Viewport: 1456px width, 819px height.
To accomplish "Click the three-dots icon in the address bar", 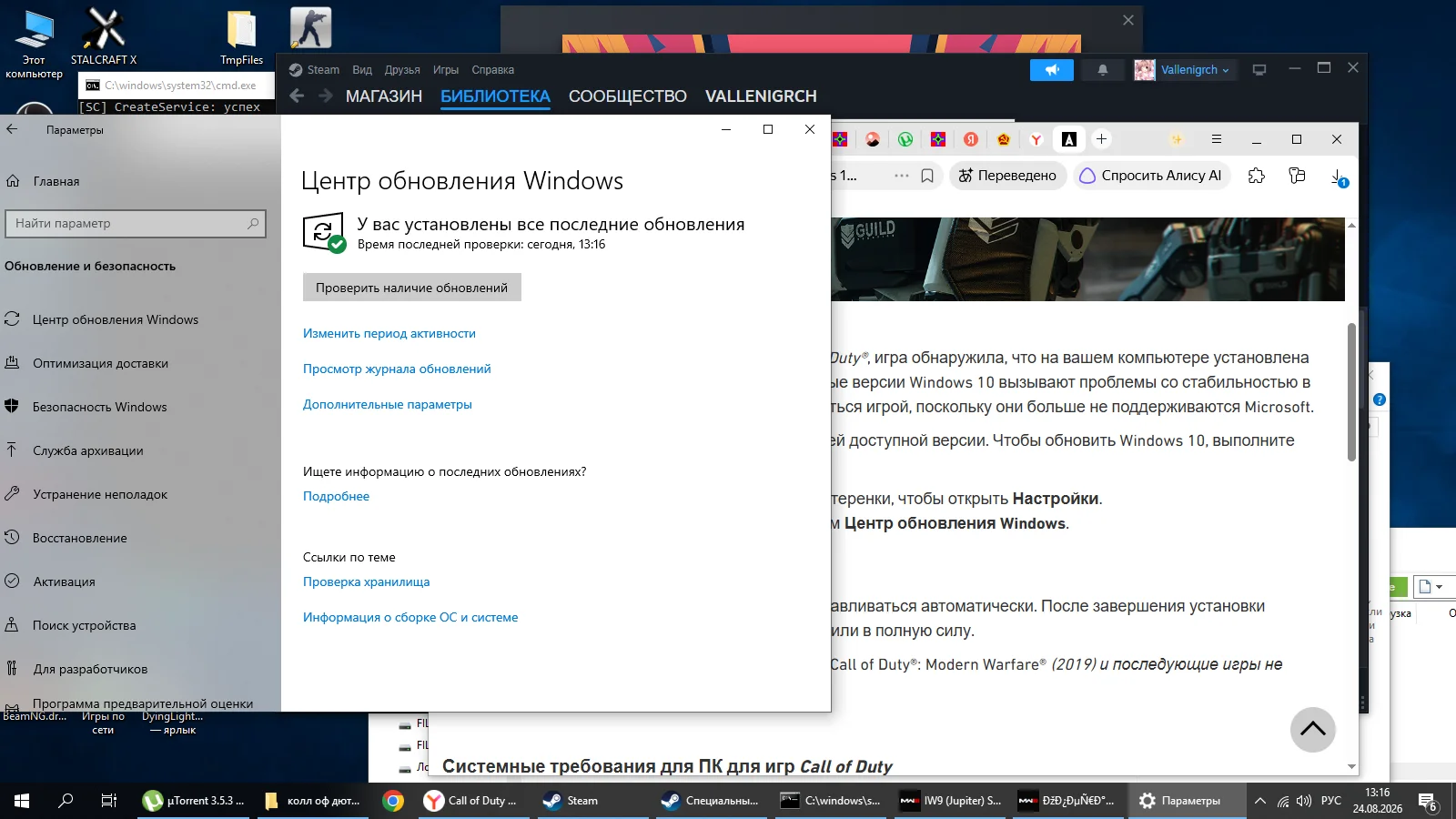I will 902,176.
